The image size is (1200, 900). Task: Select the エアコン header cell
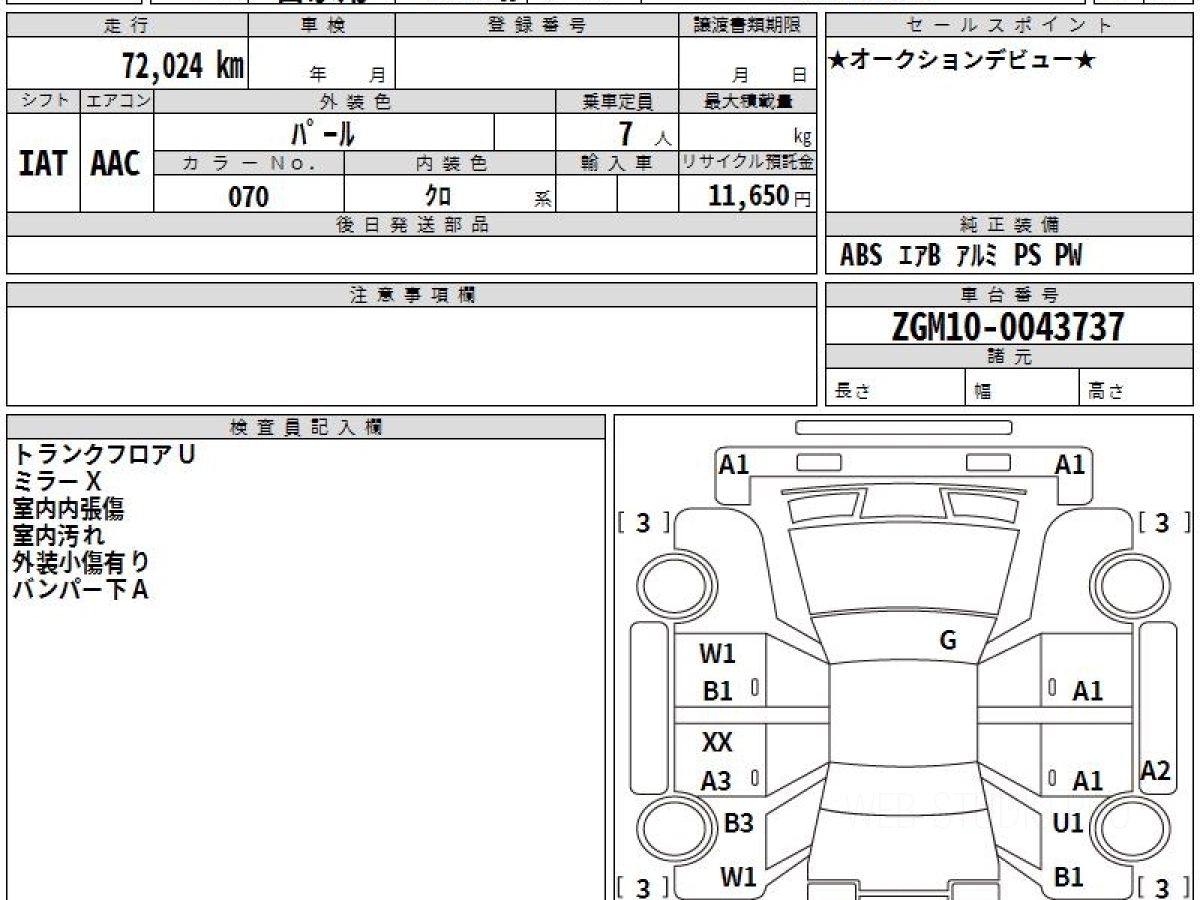point(117,101)
